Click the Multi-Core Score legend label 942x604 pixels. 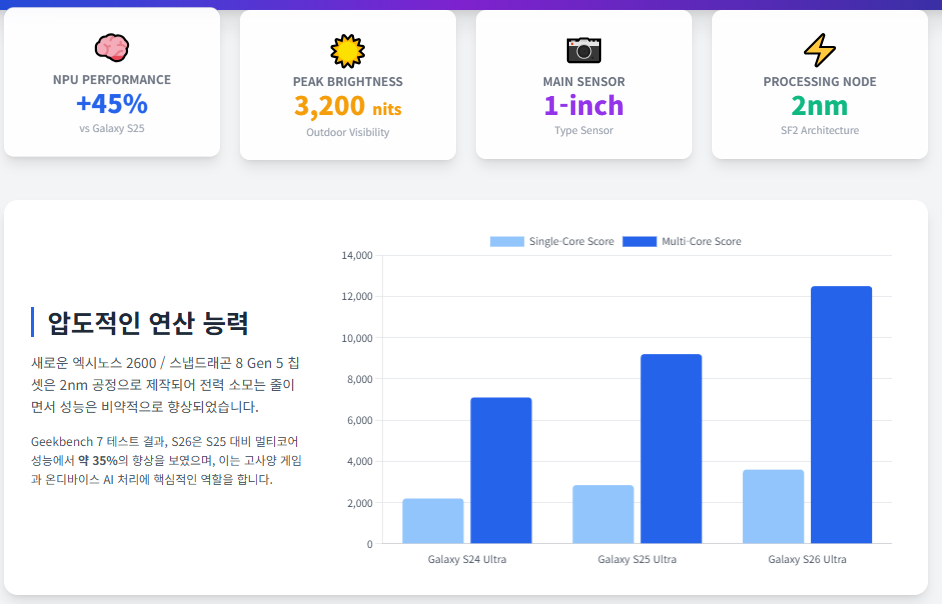(x=702, y=242)
